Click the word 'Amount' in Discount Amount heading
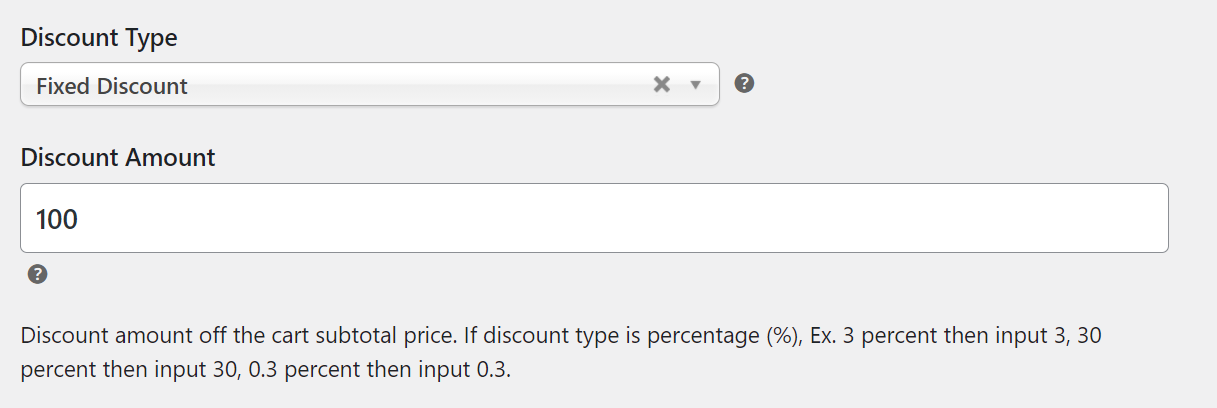The image size is (1217, 408). pyautogui.click(x=170, y=157)
